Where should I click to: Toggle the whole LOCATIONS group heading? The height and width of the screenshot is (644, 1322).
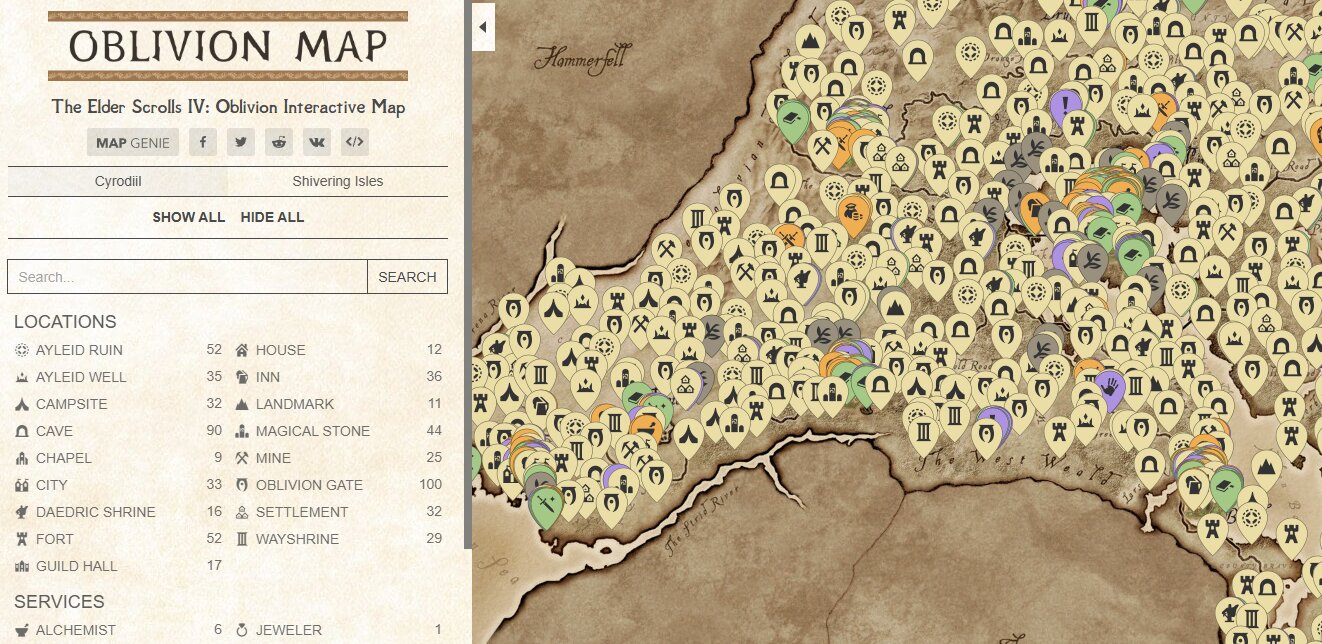(x=65, y=322)
